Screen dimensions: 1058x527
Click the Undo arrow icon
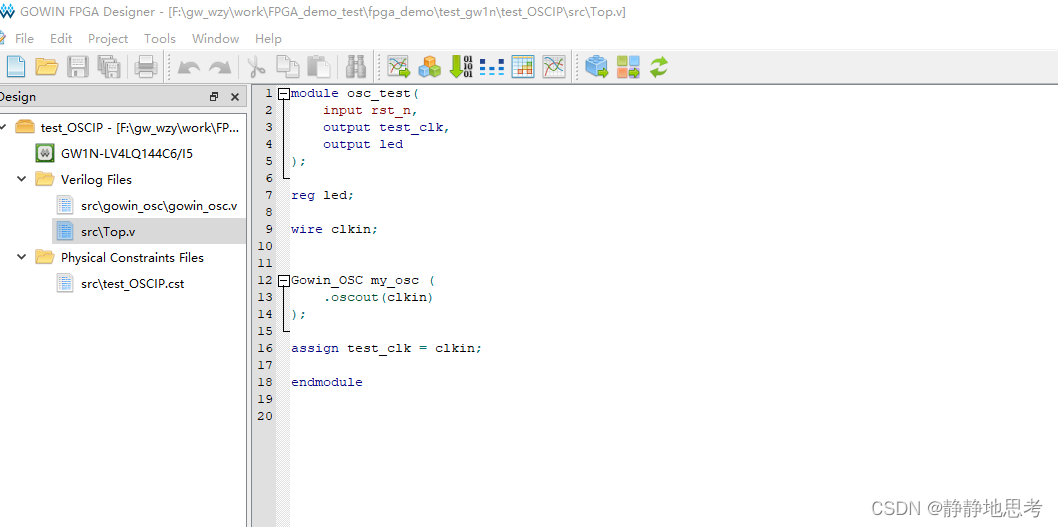tap(188, 67)
